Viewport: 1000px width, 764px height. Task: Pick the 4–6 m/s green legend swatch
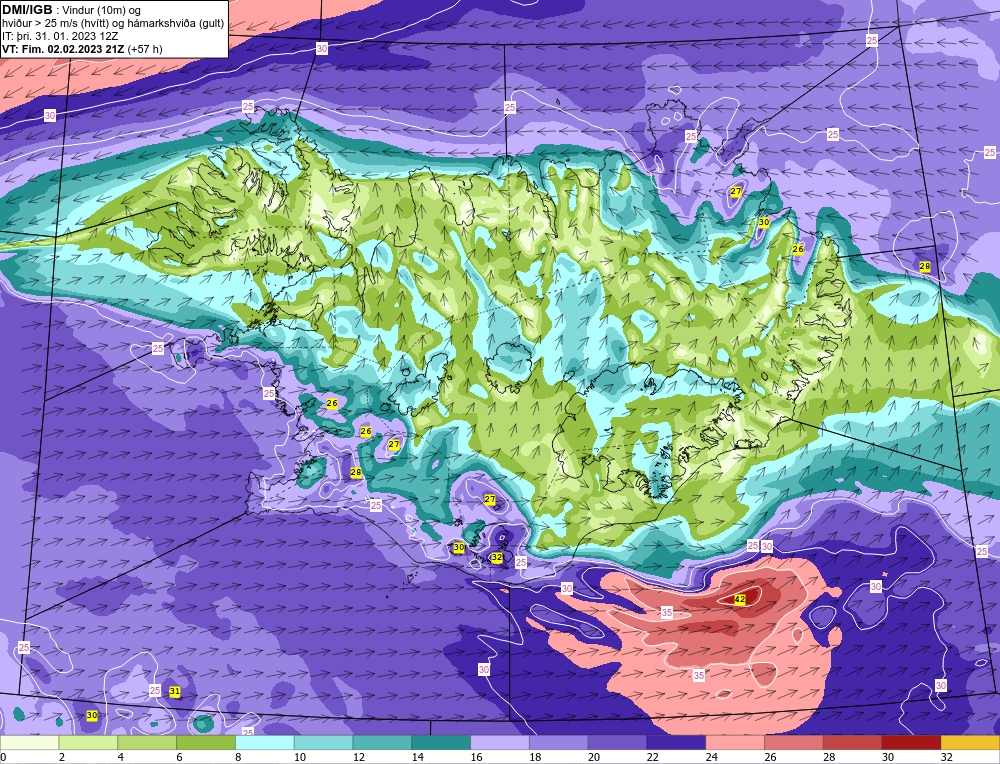(x=147, y=742)
